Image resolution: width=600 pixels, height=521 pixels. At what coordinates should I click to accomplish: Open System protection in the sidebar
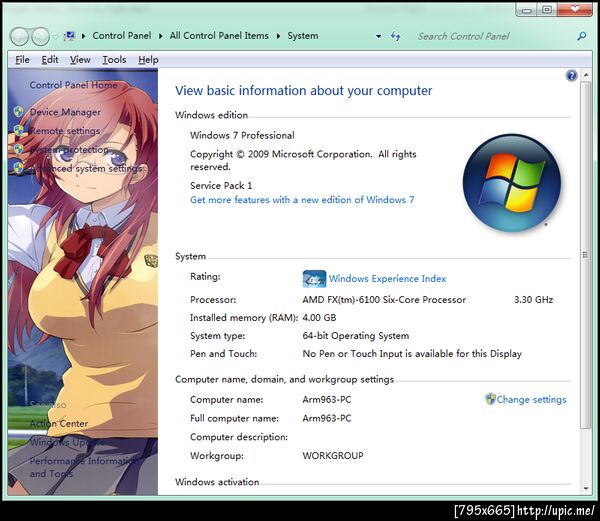69,150
